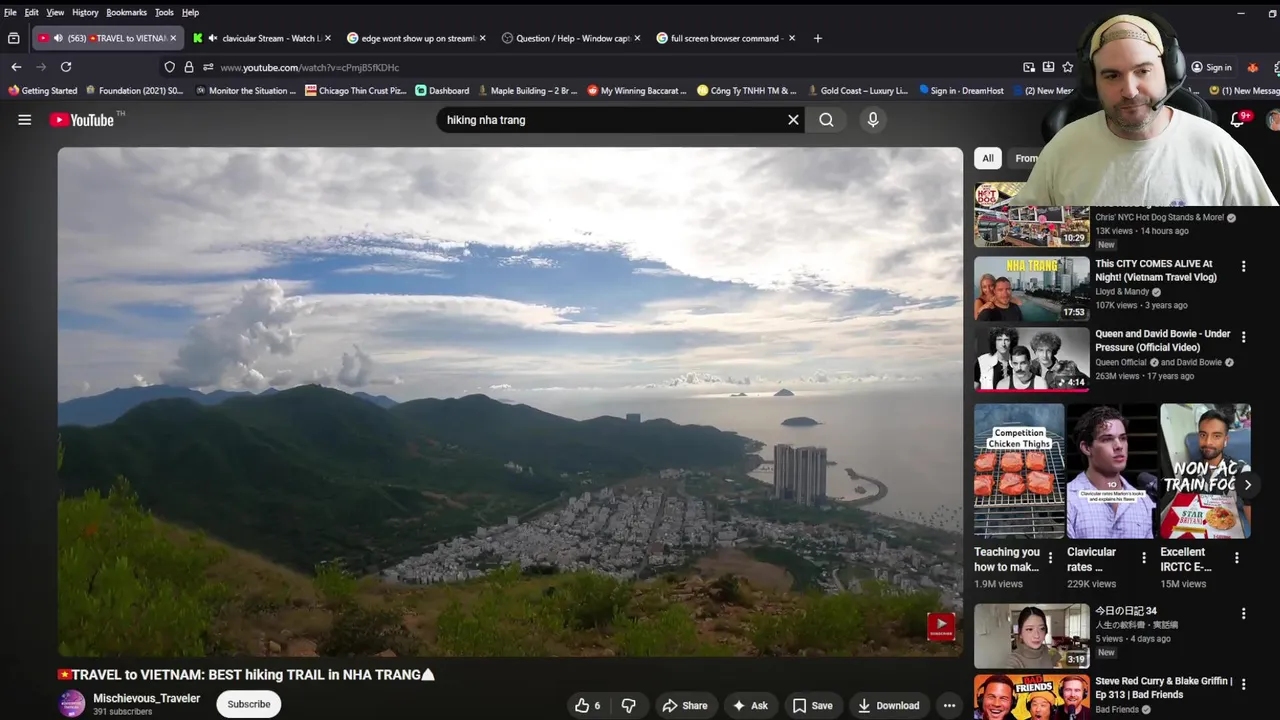
Task: Open the Mischievous_Traveler channel avatar
Action: tap(72, 703)
